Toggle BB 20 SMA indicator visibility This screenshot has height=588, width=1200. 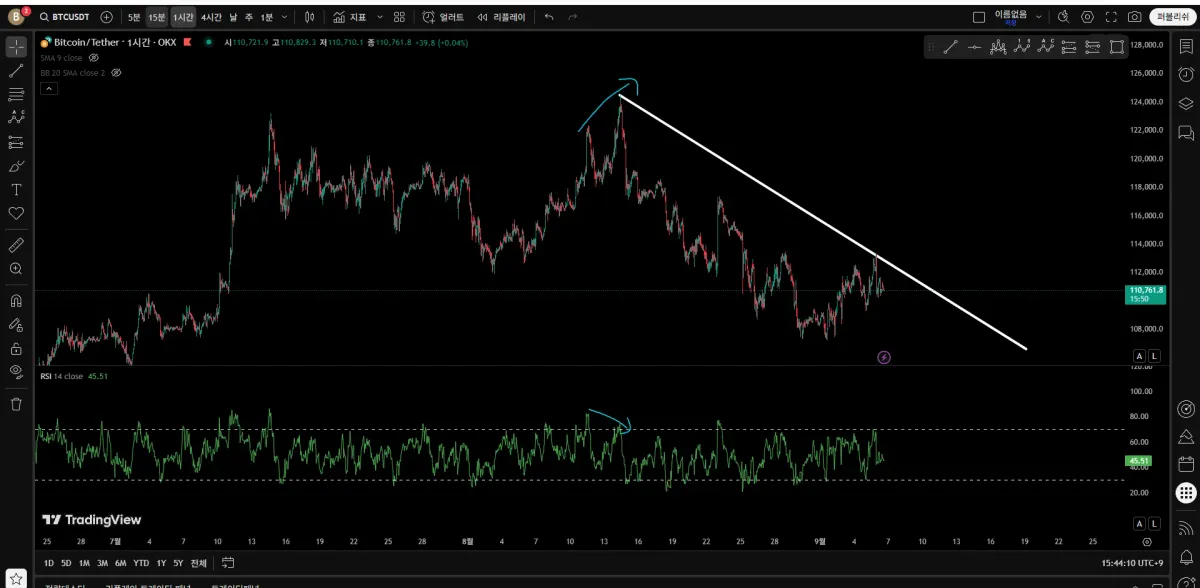[x=116, y=73]
